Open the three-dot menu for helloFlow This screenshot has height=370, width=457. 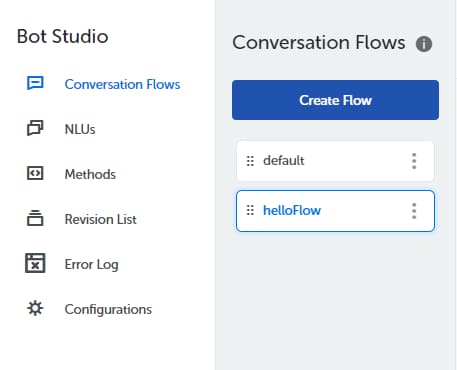[414, 211]
